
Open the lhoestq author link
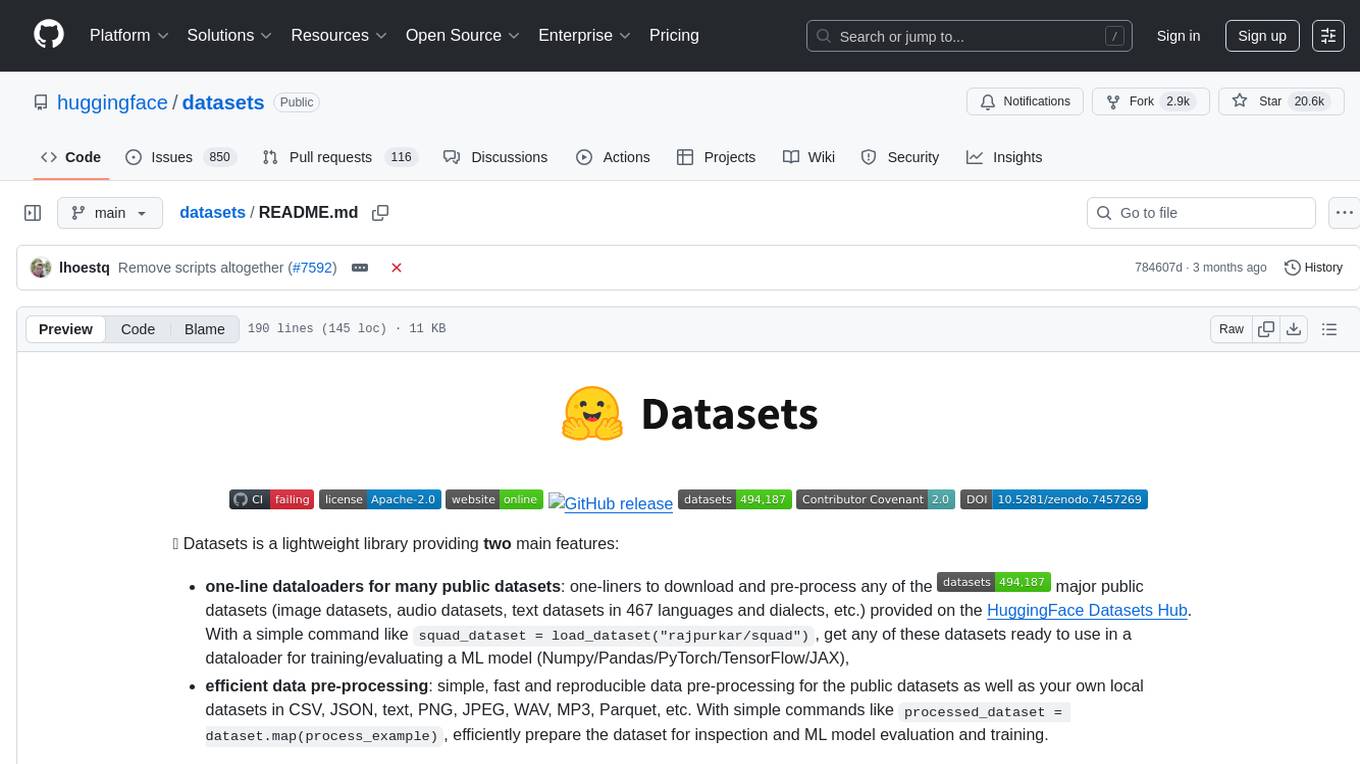pos(85,268)
